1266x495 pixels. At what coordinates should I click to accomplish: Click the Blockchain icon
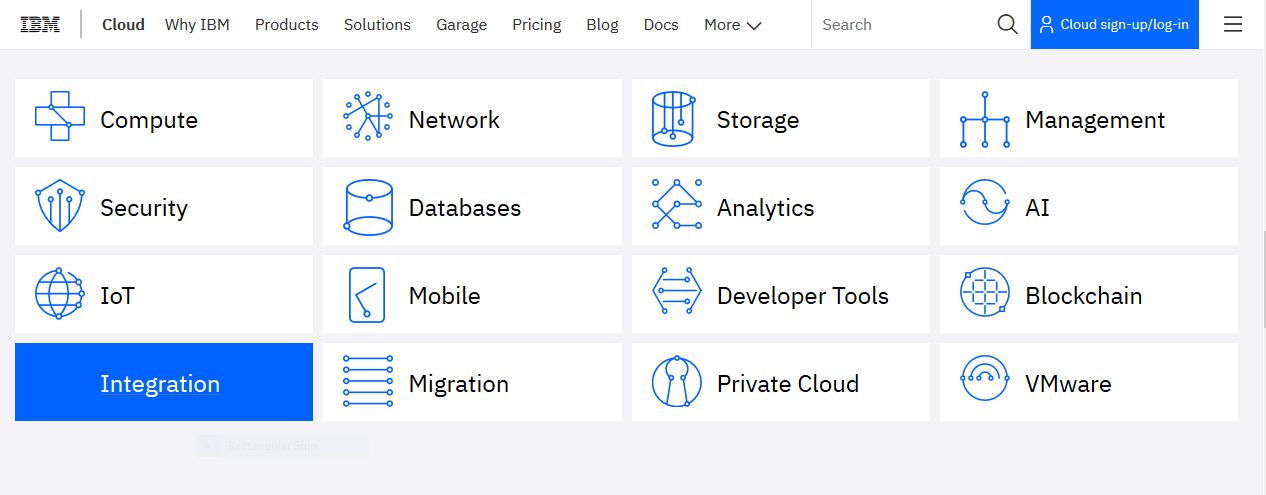pos(985,295)
